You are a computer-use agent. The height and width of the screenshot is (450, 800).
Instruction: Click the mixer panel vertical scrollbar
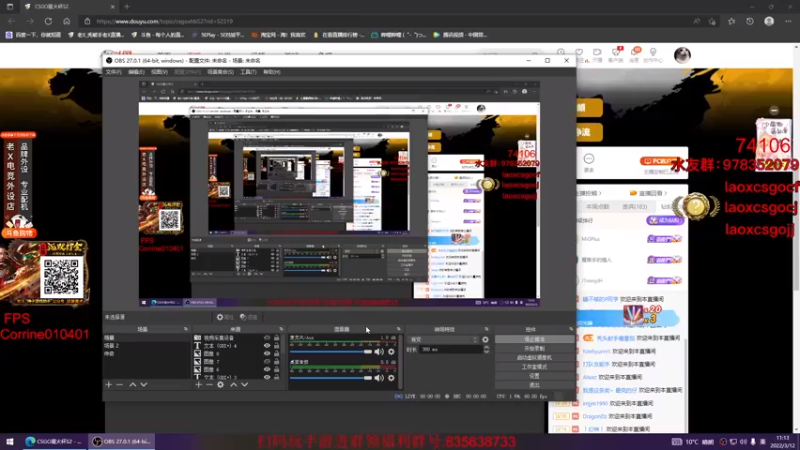[x=400, y=362]
